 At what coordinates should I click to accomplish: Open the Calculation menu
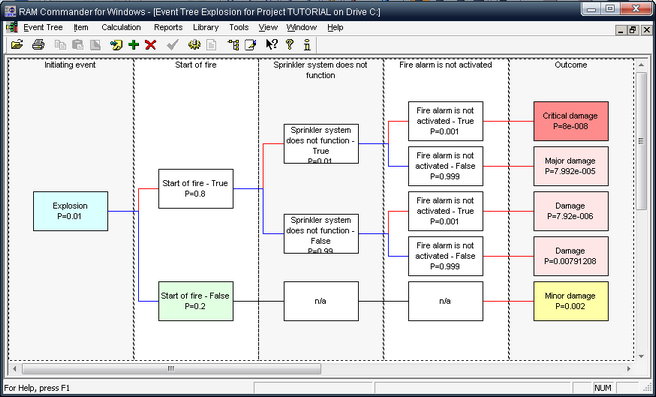click(x=121, y=28)
